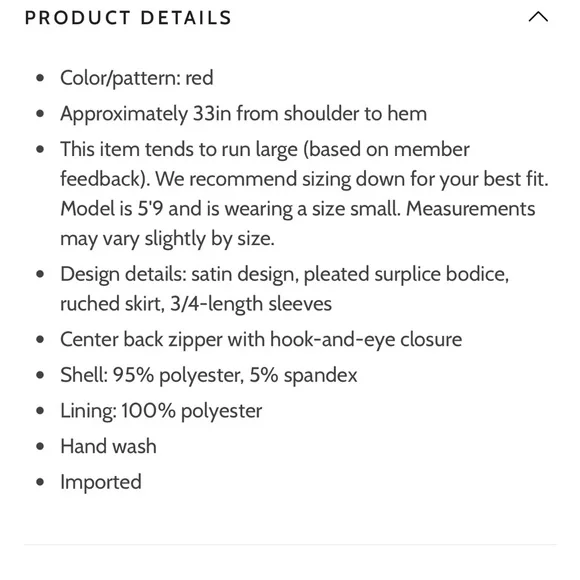
Task: Click the bullet before Shell composition
Action: [x=40, y=375]
